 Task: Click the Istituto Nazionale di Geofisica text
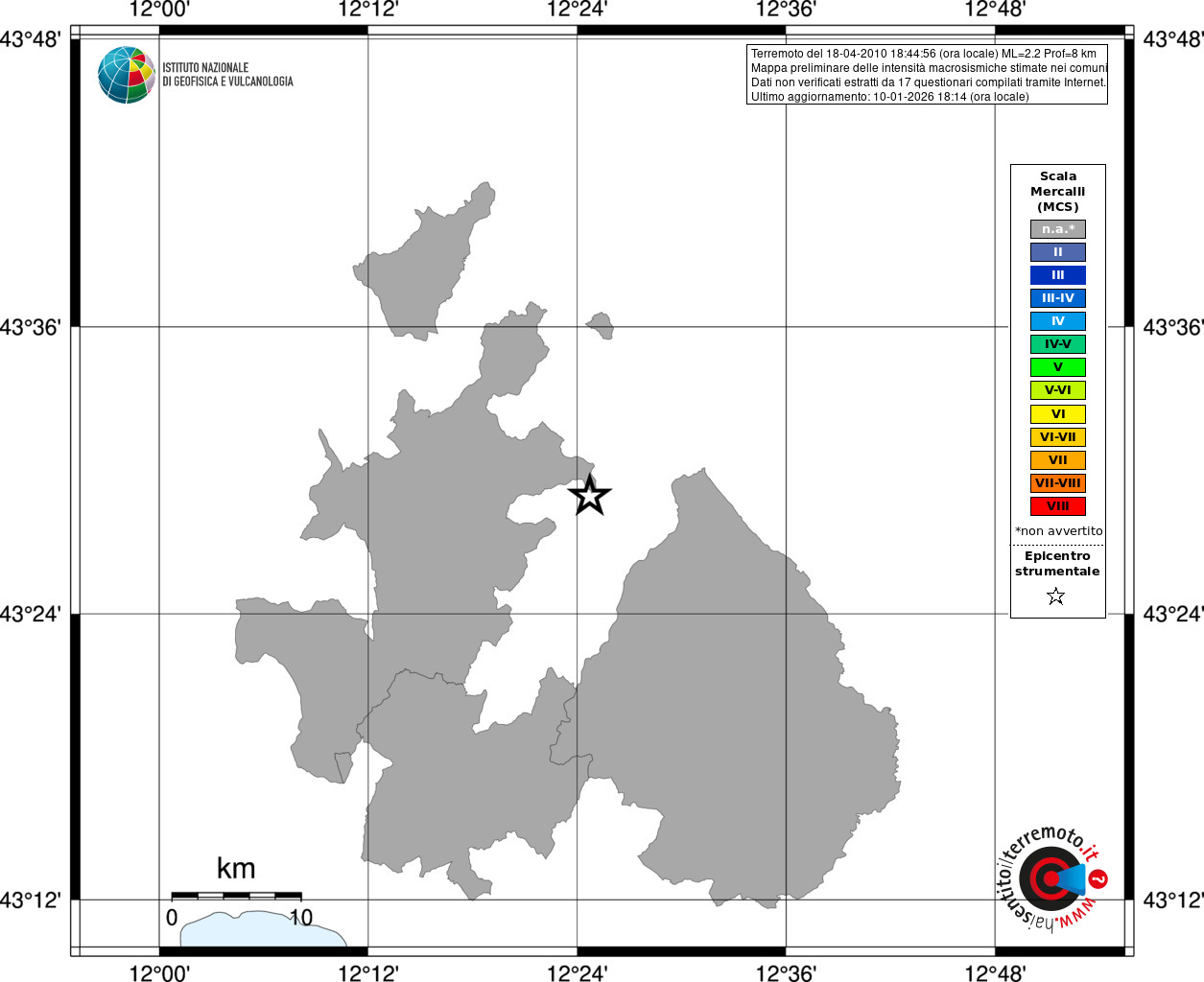[x=227, y=75]
